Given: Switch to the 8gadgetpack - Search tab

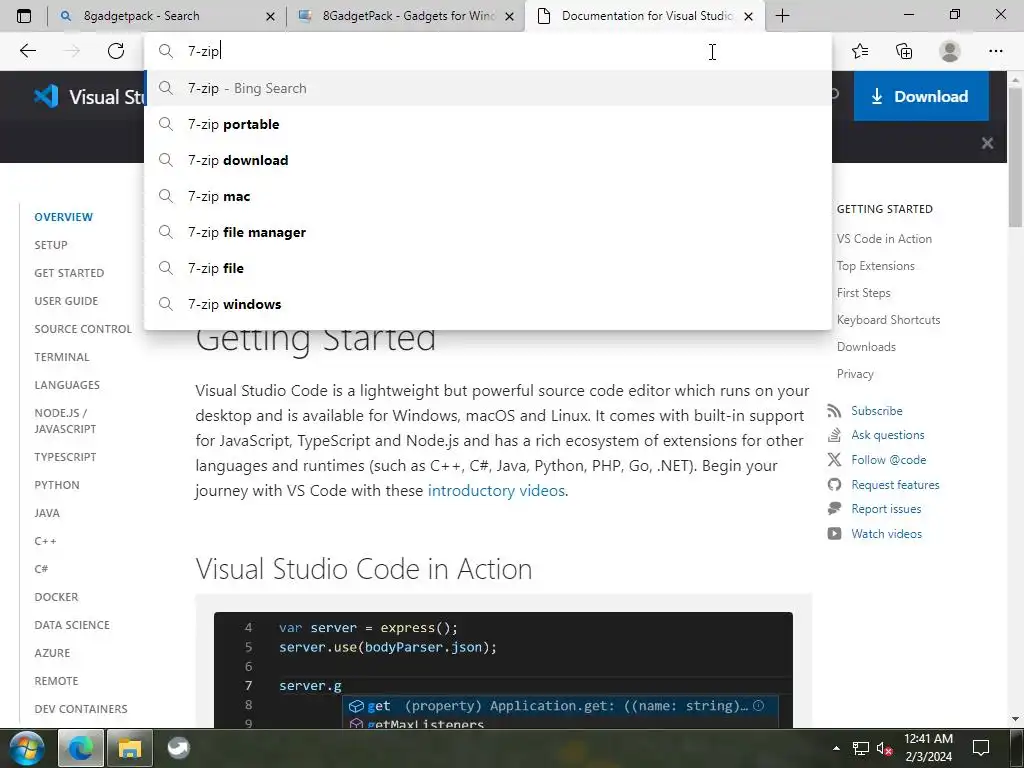Looking at the screenshot, I should [167, 16].
